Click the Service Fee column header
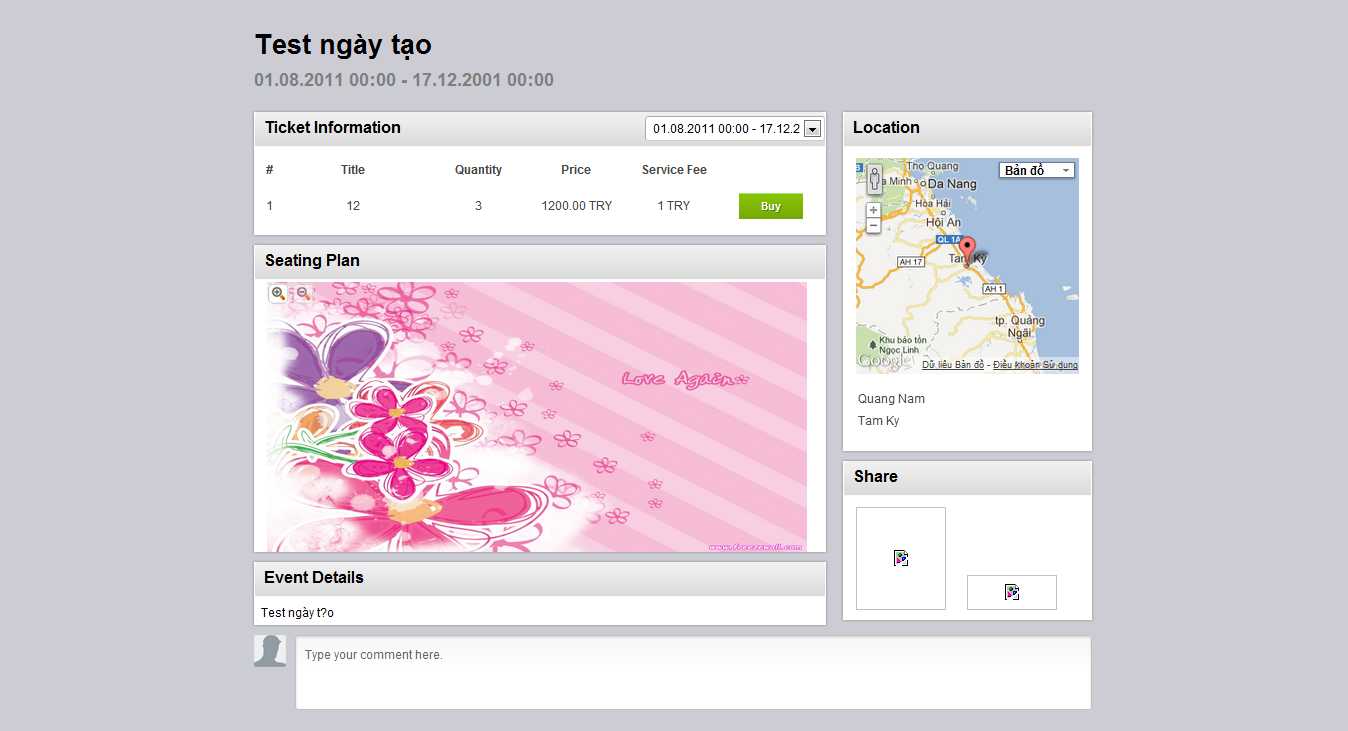1348x731 pixels. point(674,170)
